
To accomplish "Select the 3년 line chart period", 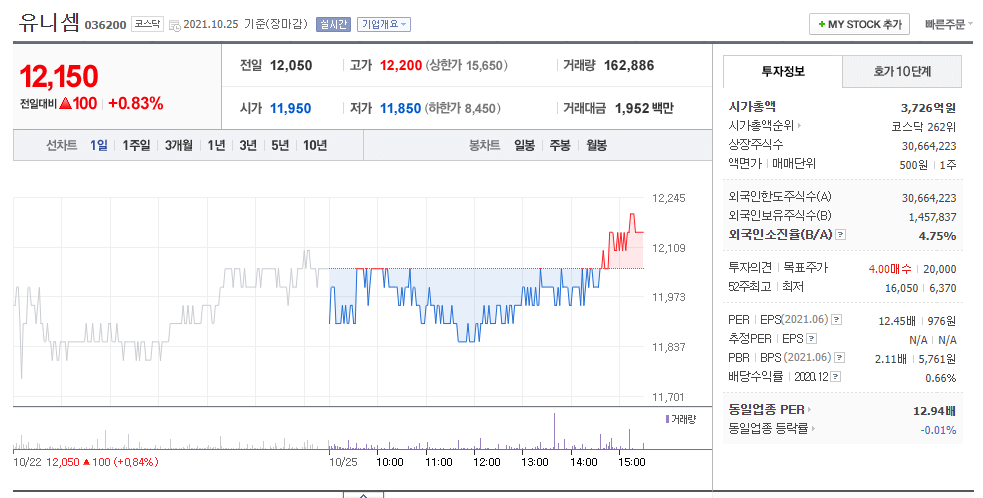I will 248,146.
